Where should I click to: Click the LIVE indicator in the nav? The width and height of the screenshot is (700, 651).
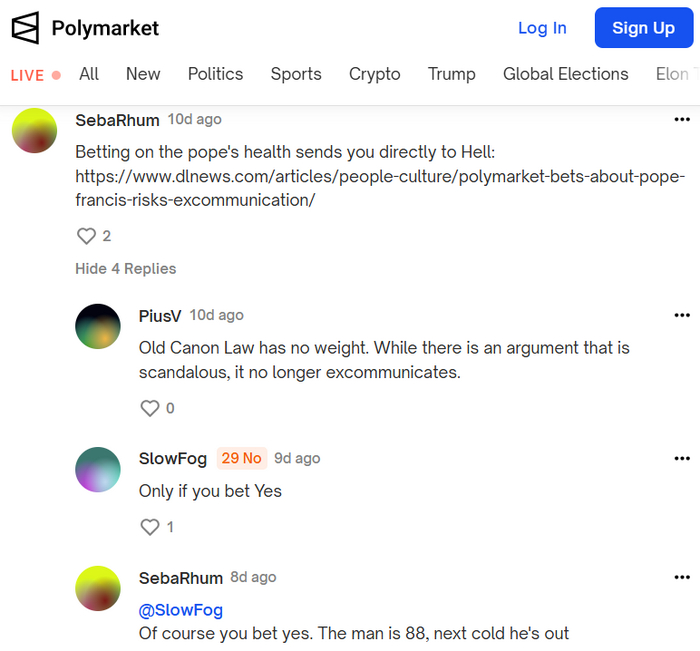35,75
